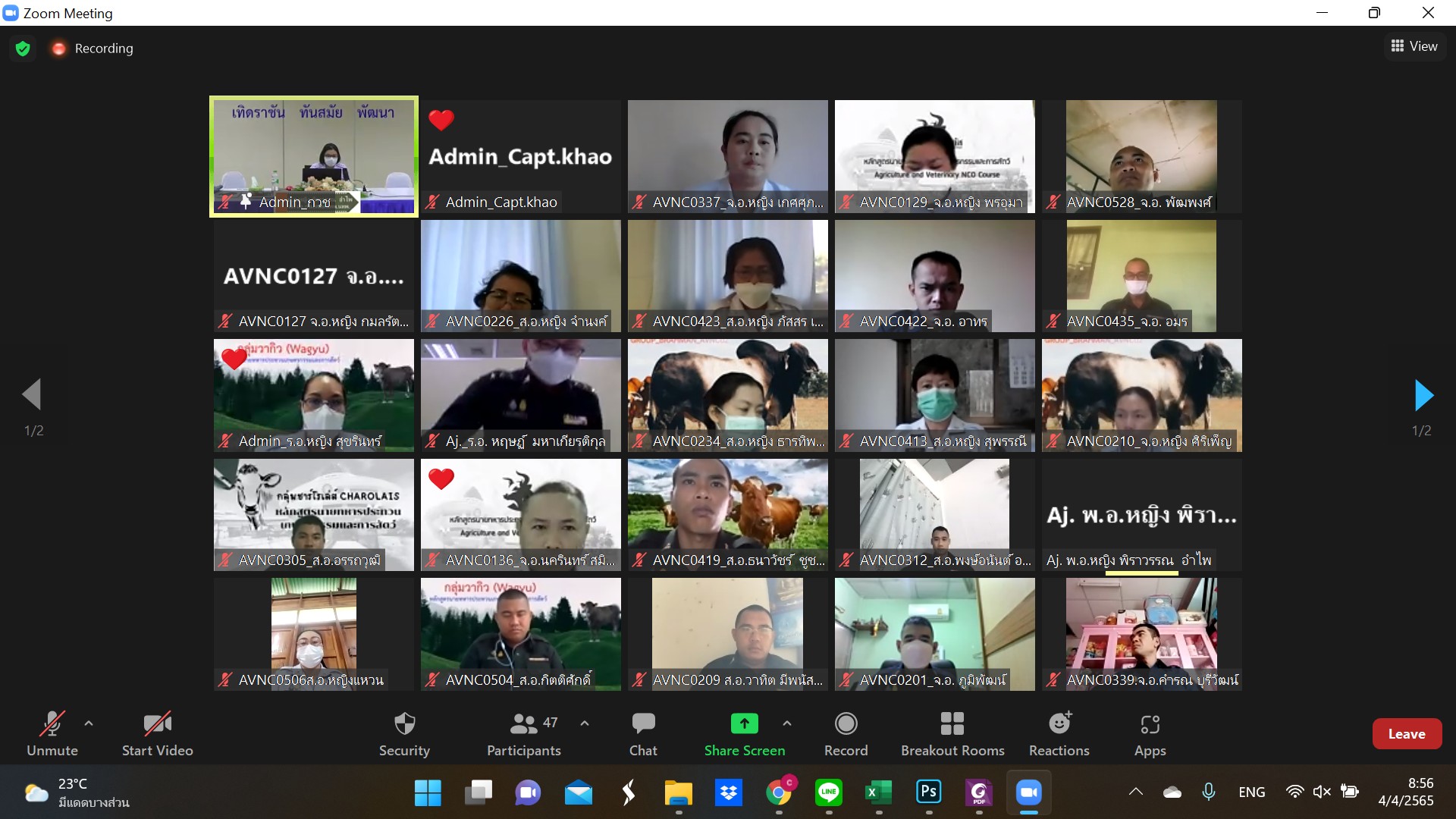The image size is (1456, 819).
Task: Select the AVNC0312 participant video
Action: [935, 515]
